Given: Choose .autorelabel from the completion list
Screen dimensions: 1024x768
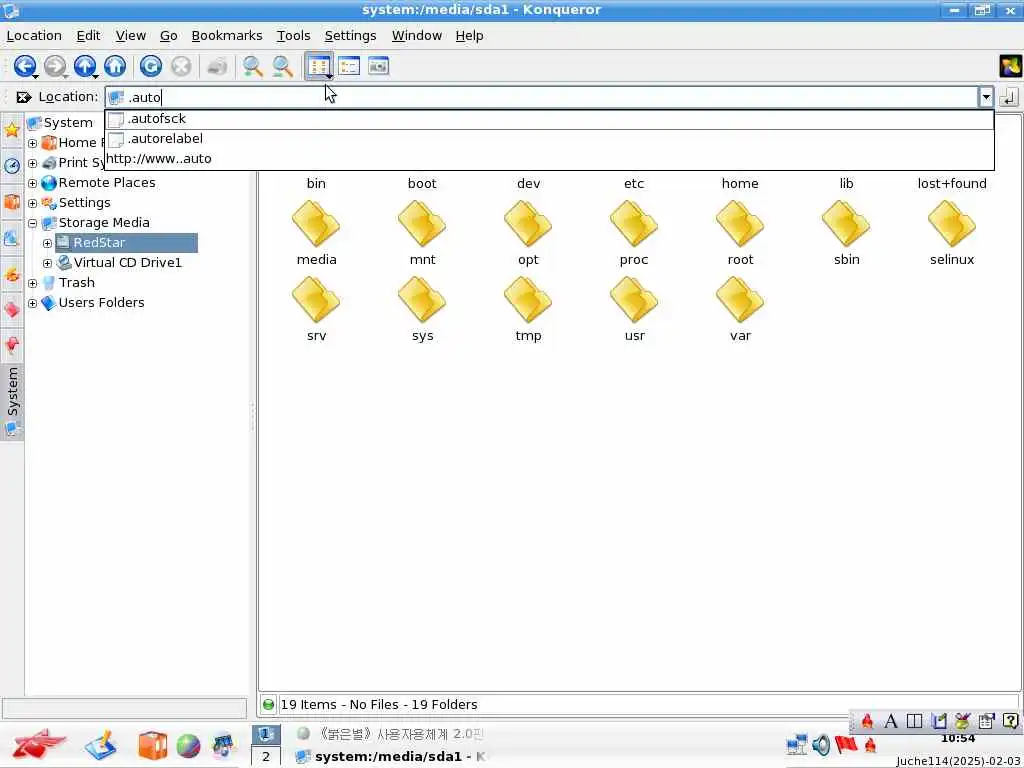Looking at the screenshot, I should [549, 138].
